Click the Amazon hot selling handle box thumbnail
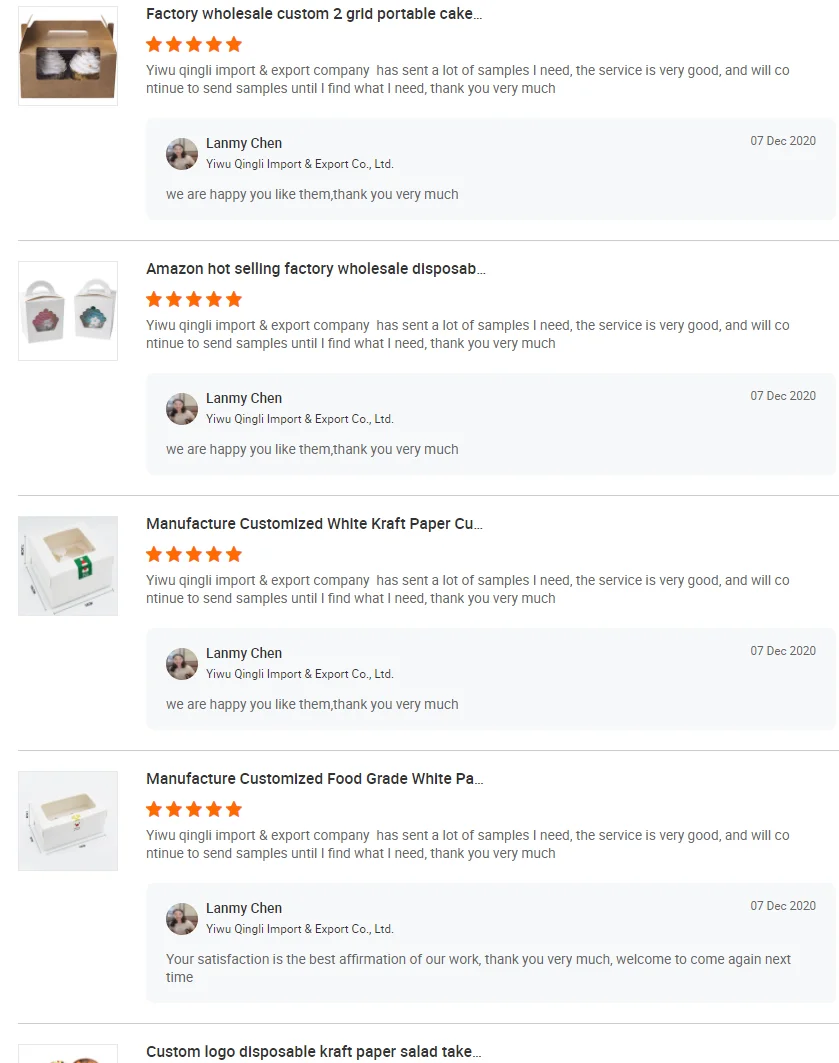The height and width of the screenshot is (1063, 839). point(68,311)
